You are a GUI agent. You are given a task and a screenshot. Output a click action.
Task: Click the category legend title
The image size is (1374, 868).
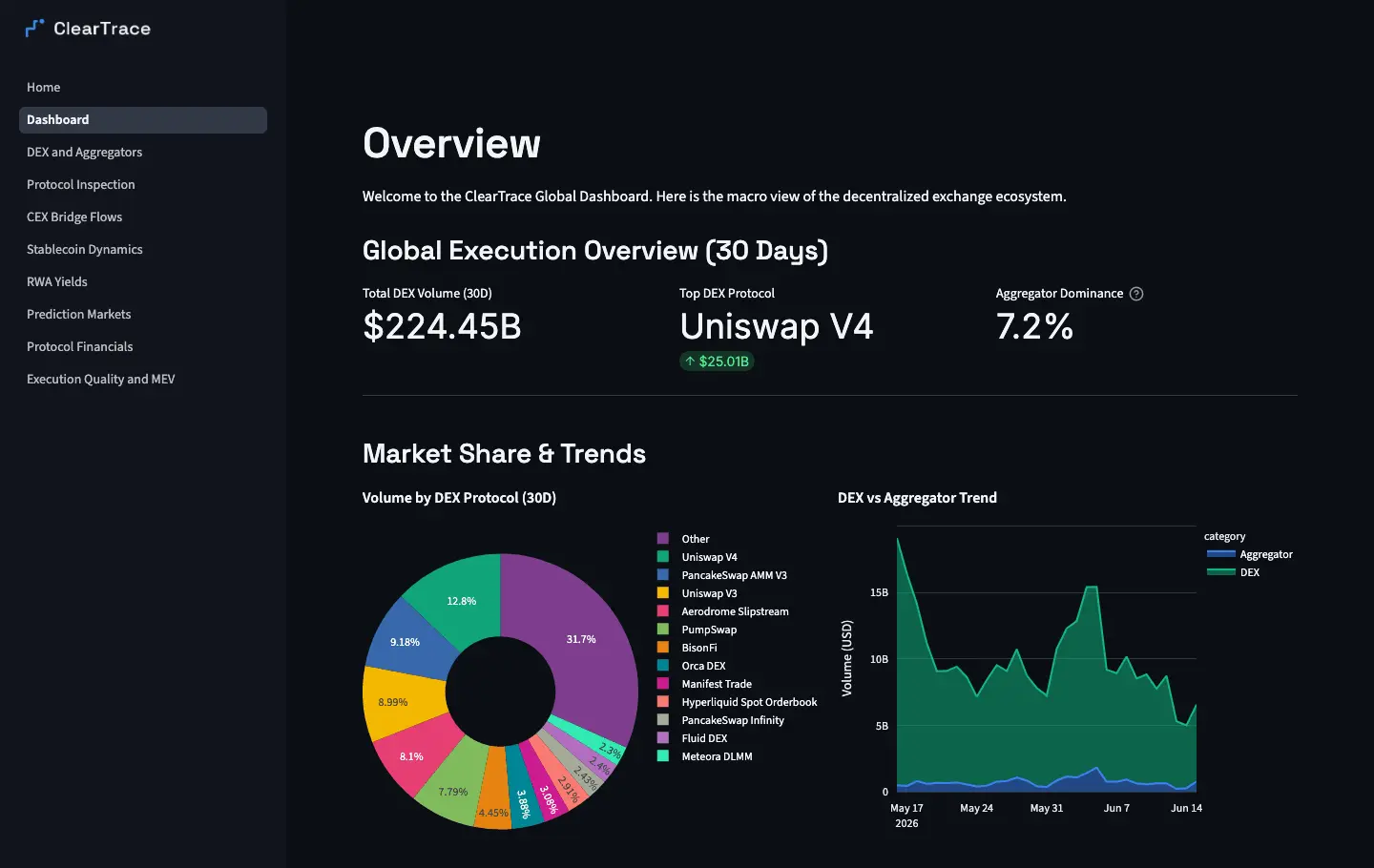pos(1224,536)
